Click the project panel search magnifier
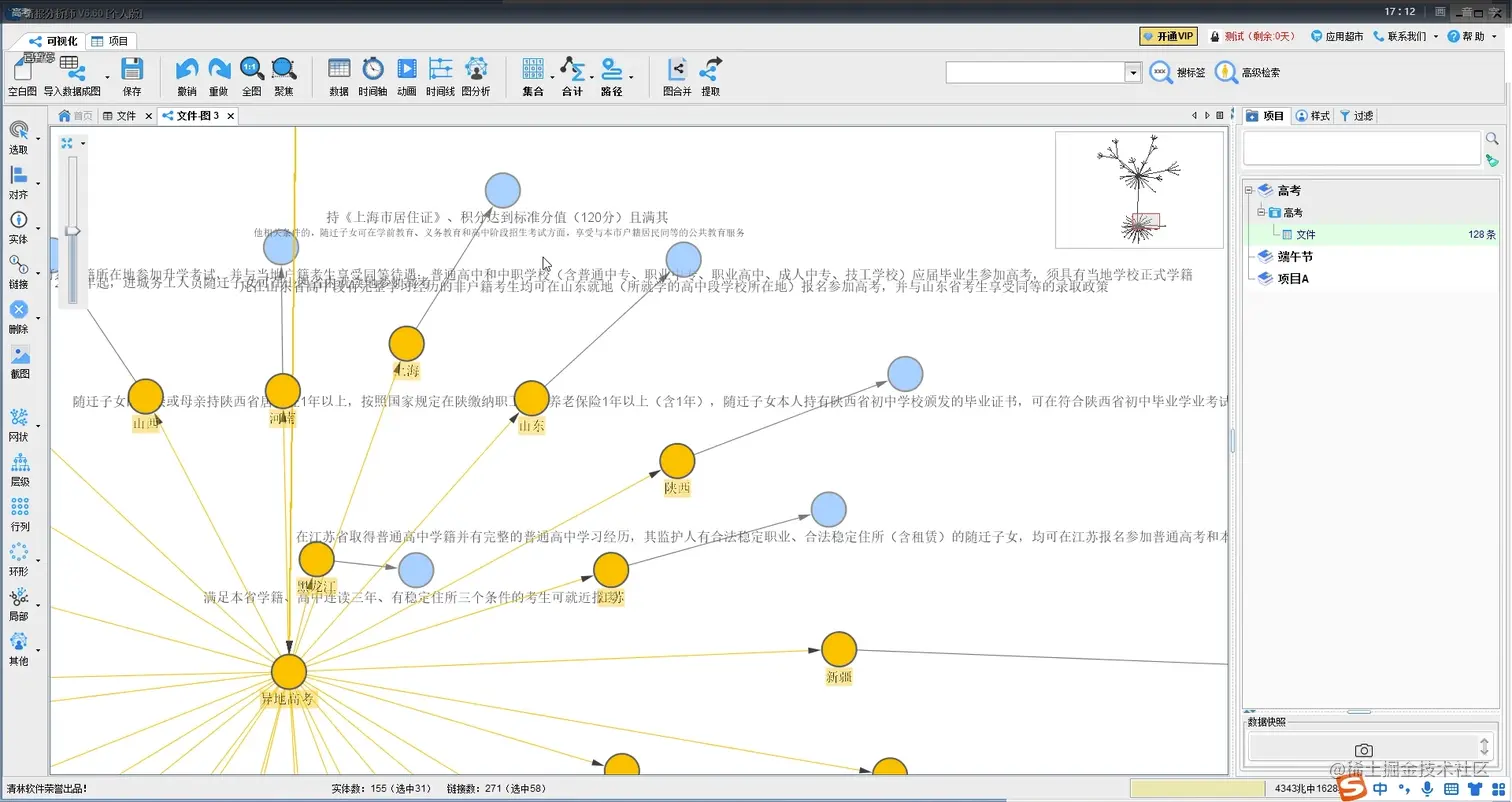 tap(1492, 139)
